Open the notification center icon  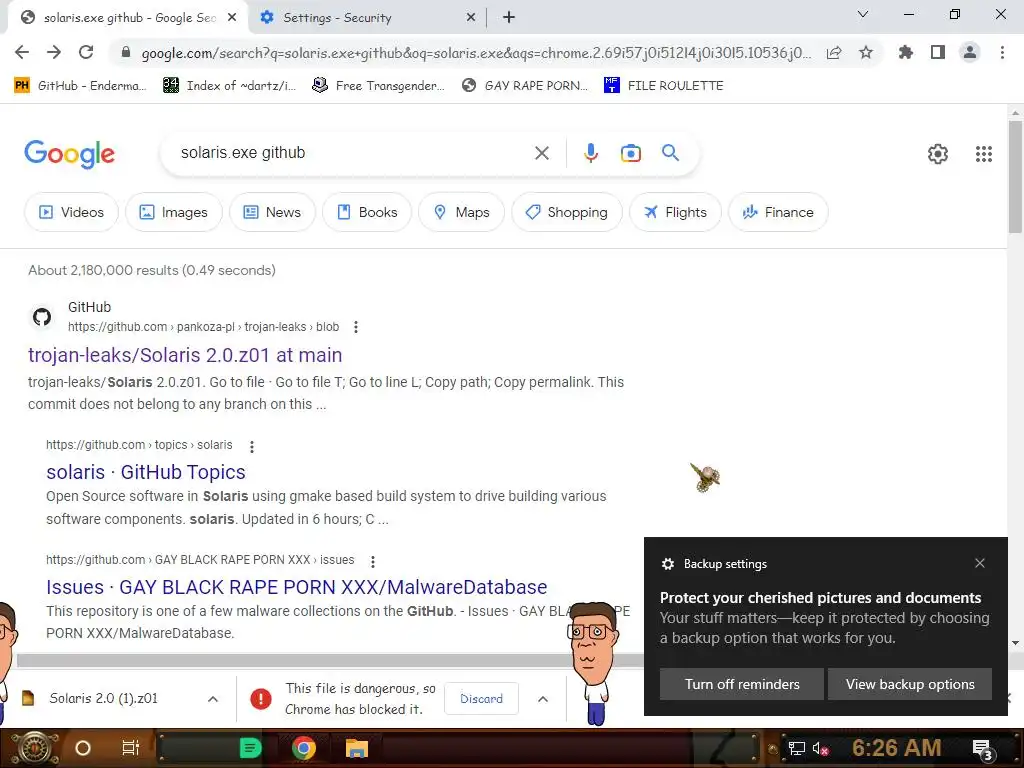[983, 750]
